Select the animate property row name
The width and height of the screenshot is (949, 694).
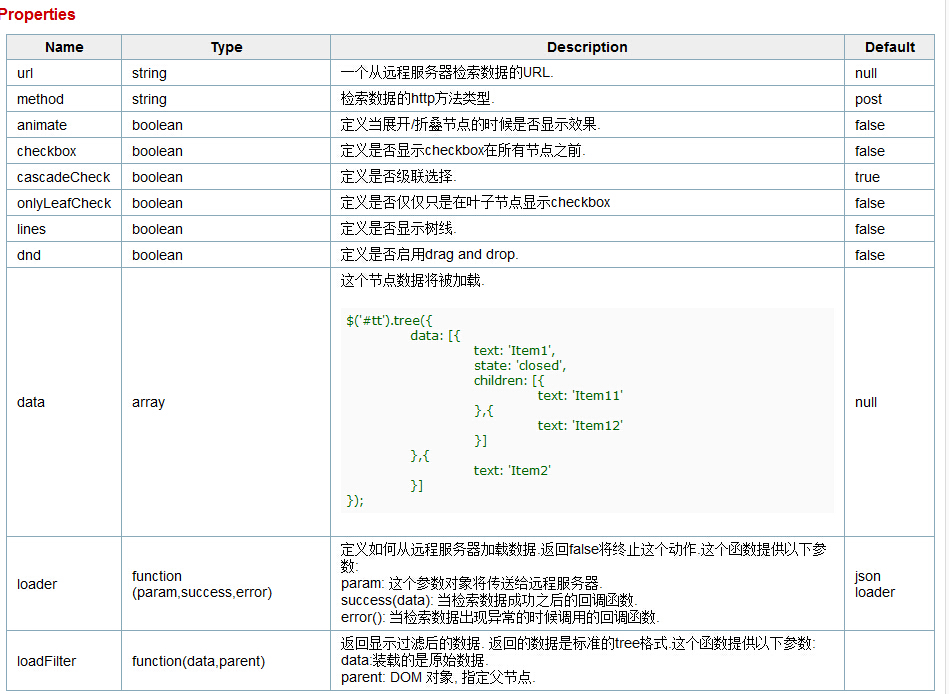(42, 125)
